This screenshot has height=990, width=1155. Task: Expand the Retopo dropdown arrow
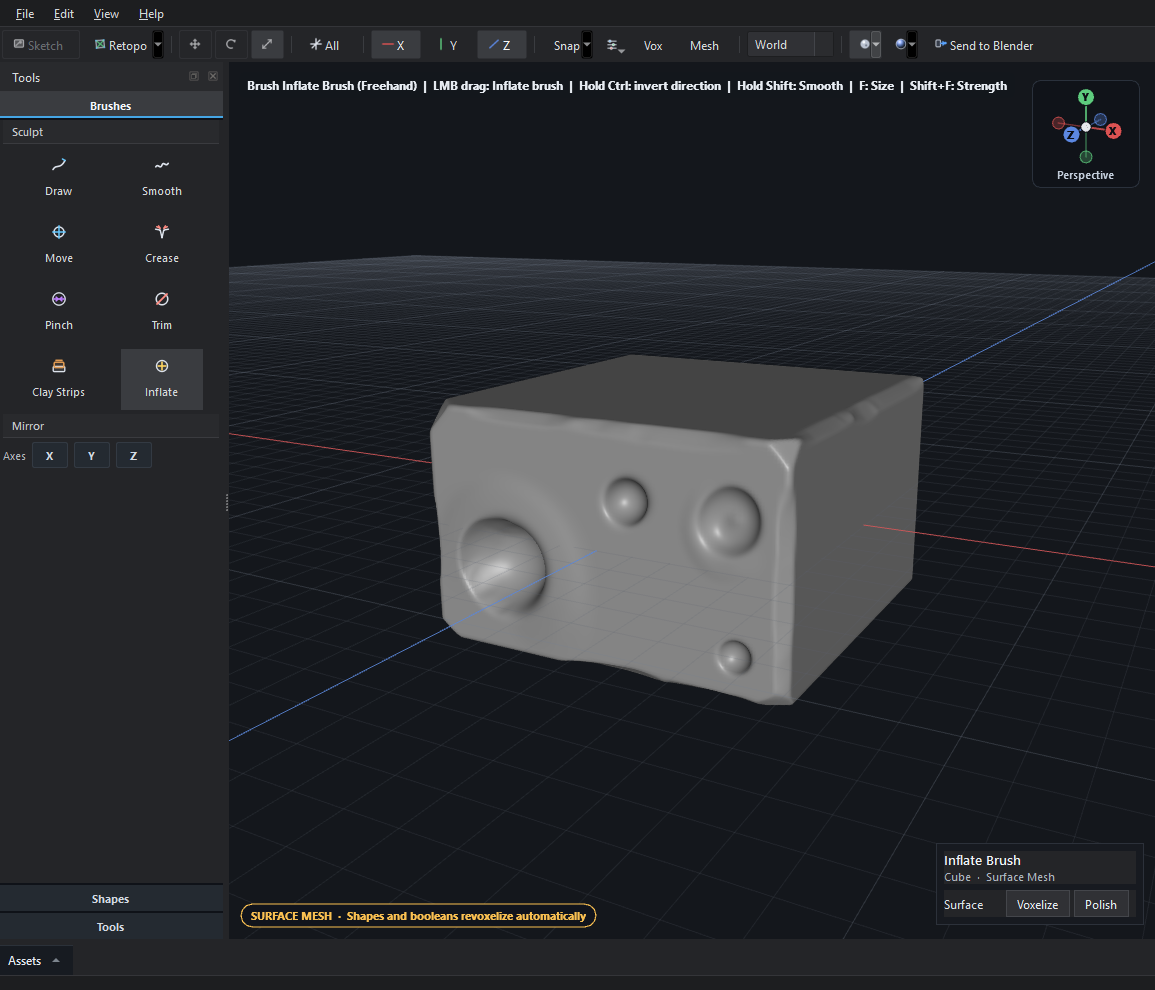(x=158, y=45)
